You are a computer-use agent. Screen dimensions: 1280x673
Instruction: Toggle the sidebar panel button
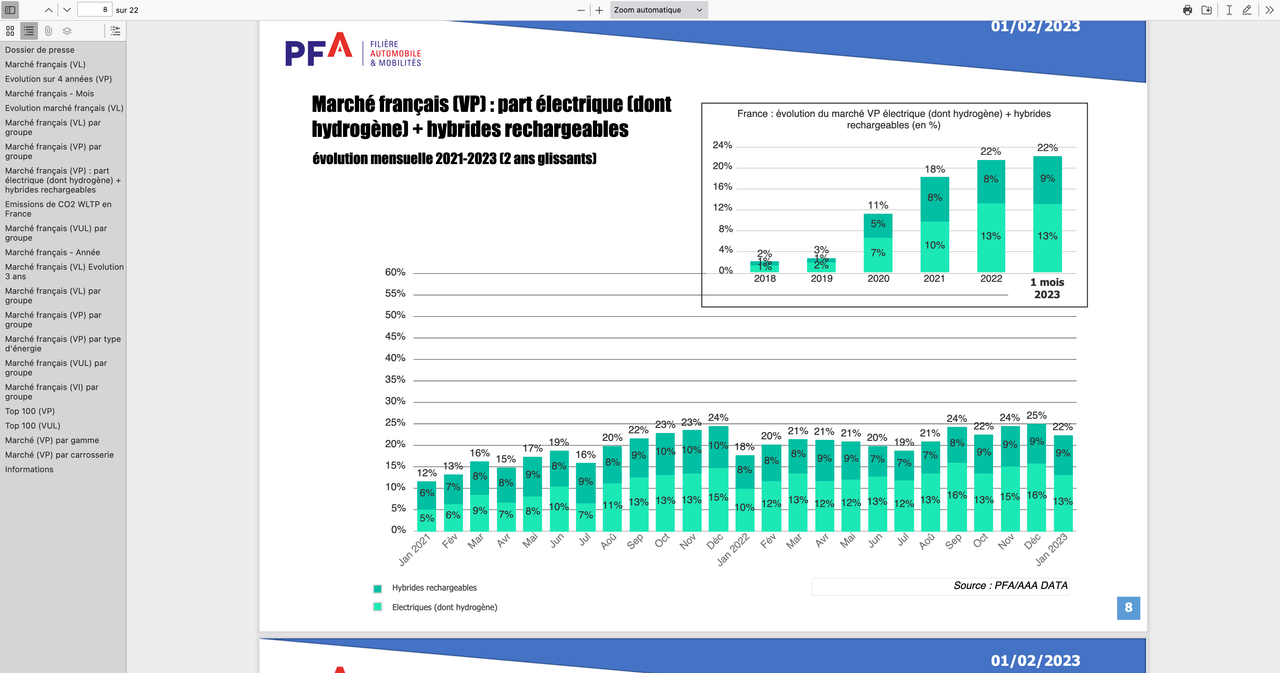point(11,9)
